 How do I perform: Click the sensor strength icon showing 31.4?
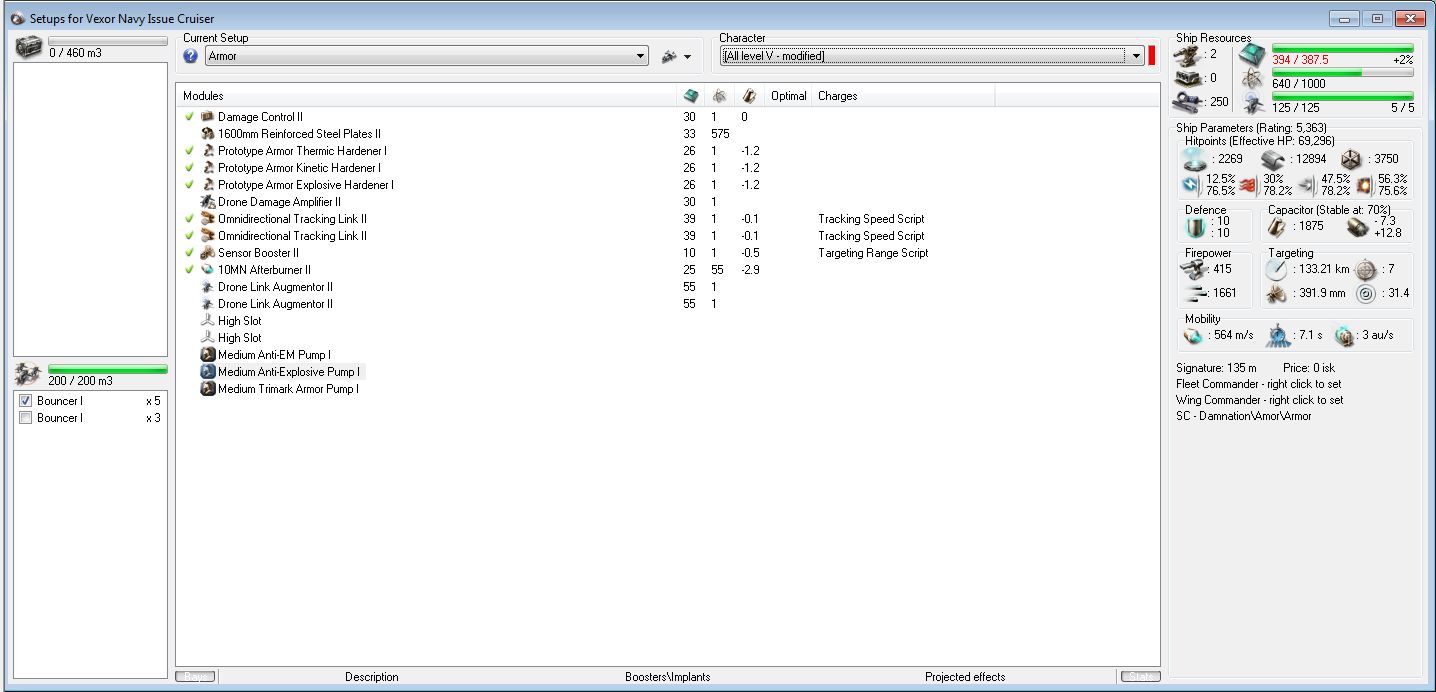[1365, 294]
